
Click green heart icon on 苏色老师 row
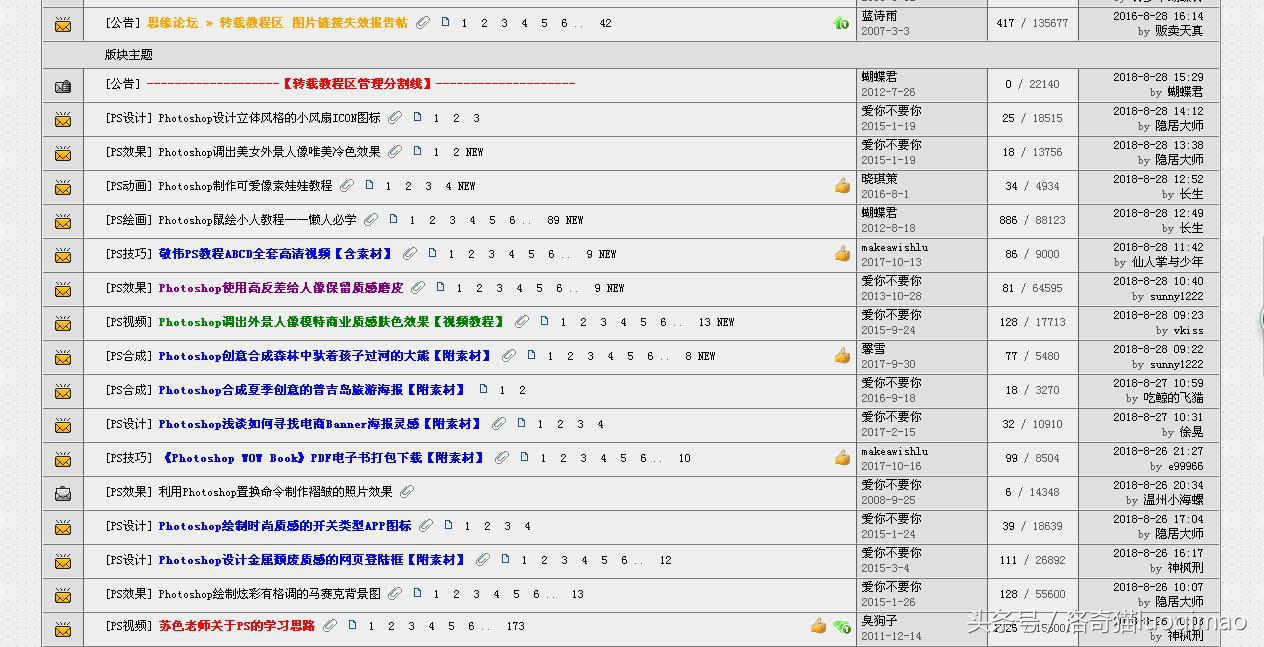(x=842, y=626)
